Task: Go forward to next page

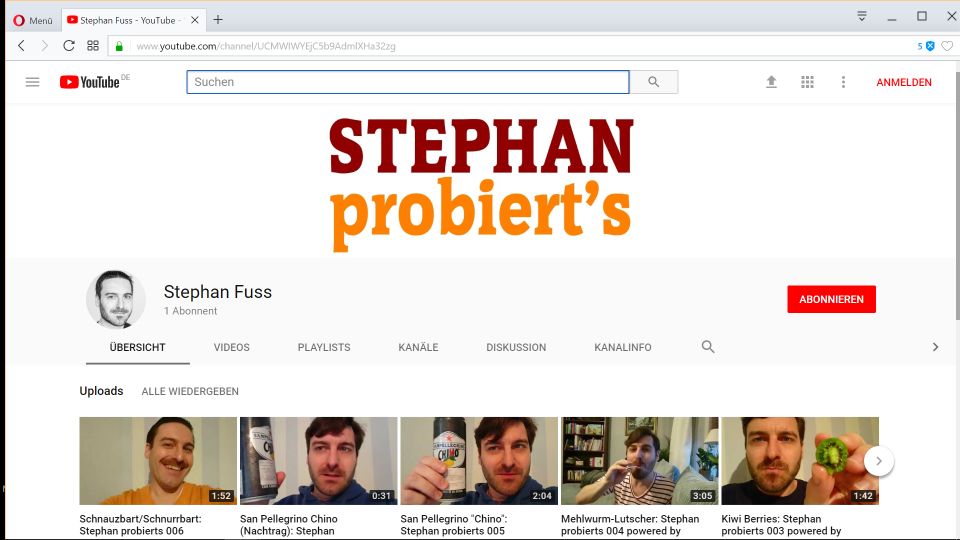Action: click(x=44, y=46)
